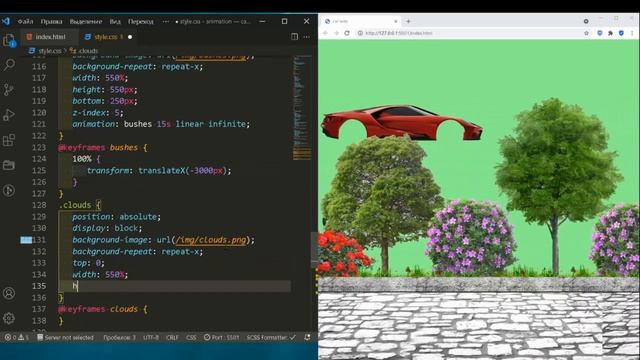
Task: Click the line number 128 in gutter
Action: point(39,205)
